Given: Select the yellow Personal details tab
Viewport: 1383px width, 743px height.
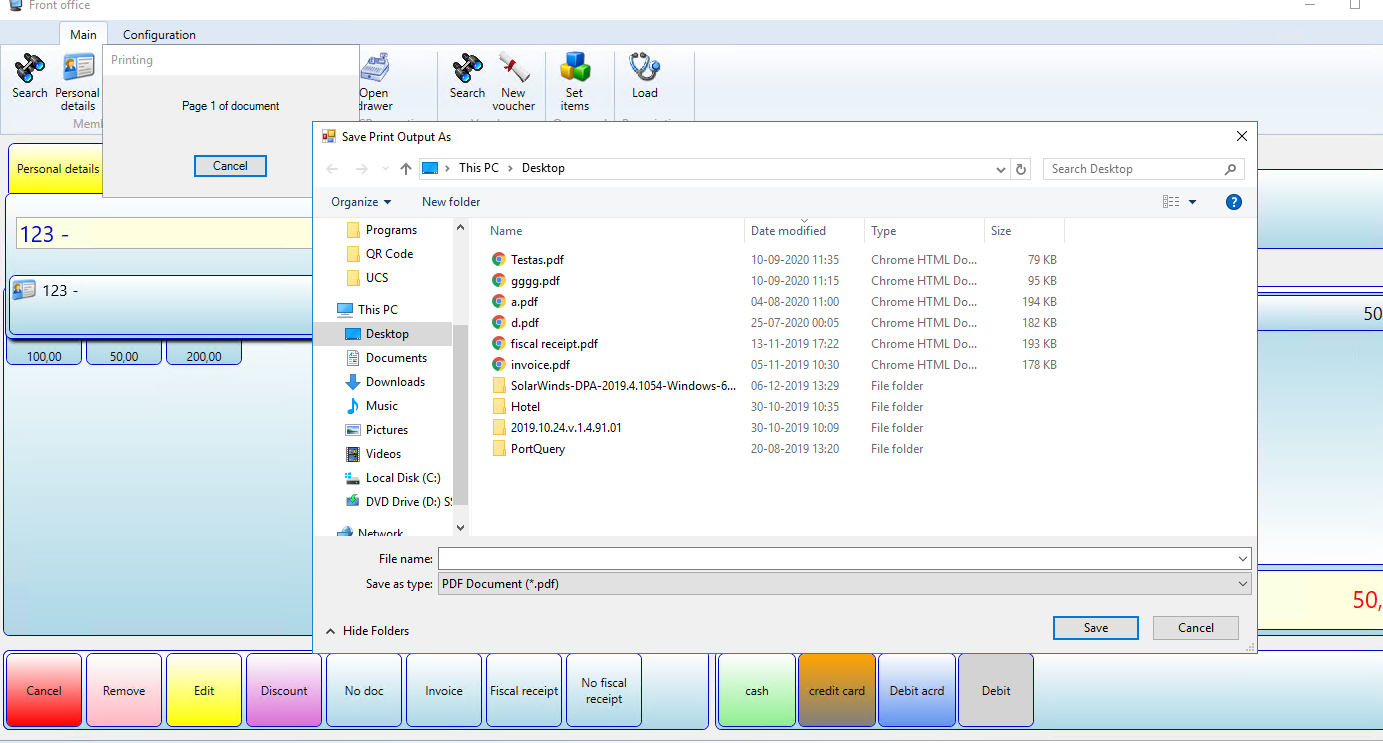Looking at the screenshot, I should 58,169.
